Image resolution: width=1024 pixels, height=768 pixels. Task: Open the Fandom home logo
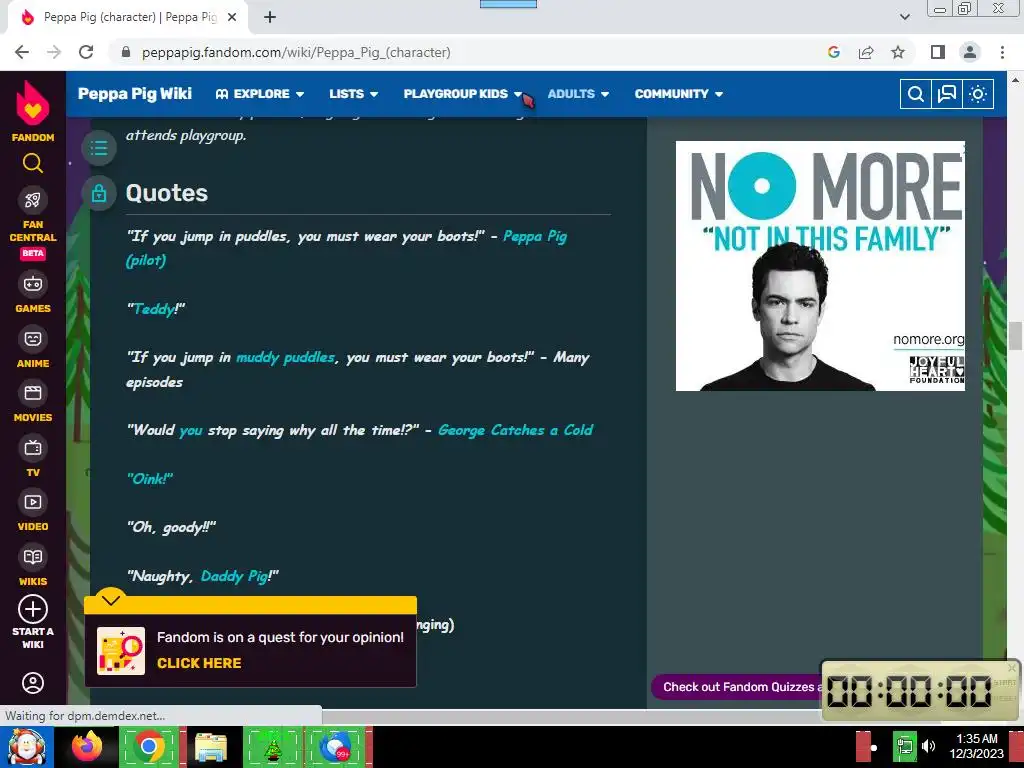click(33, 110)
